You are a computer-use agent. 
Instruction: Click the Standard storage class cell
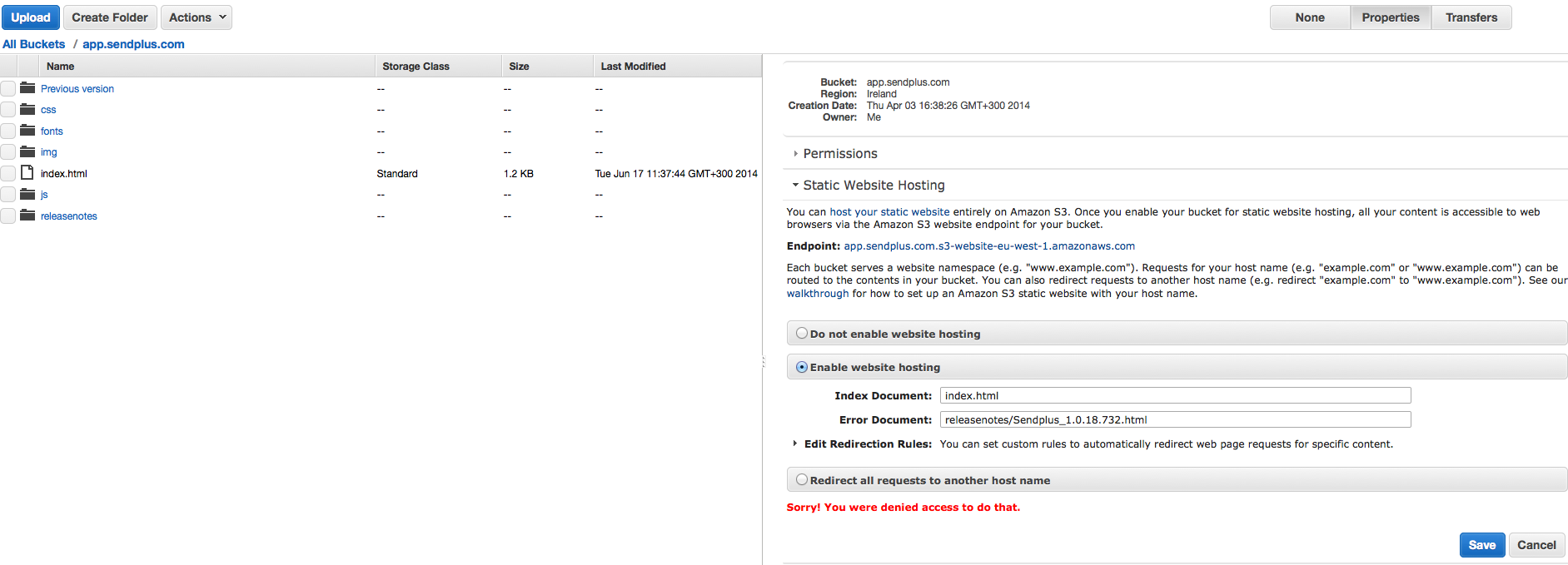pos(397,174)
